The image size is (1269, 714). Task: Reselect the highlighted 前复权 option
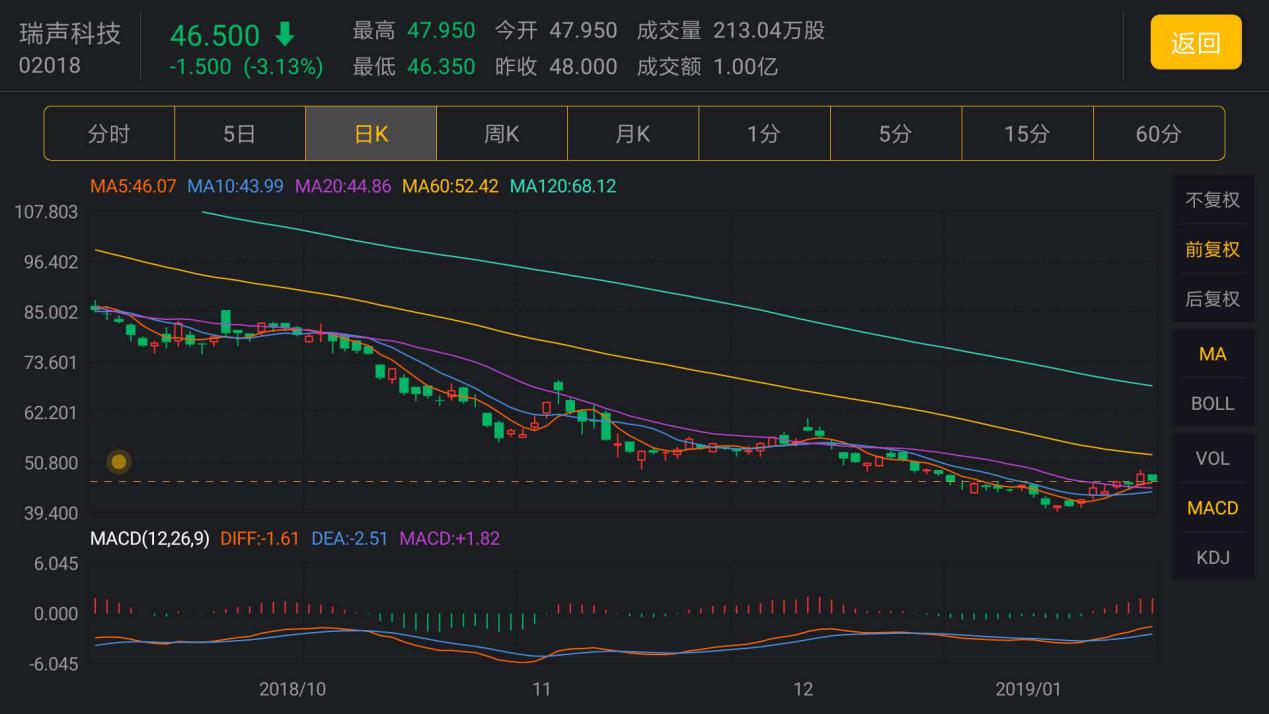1212,248
